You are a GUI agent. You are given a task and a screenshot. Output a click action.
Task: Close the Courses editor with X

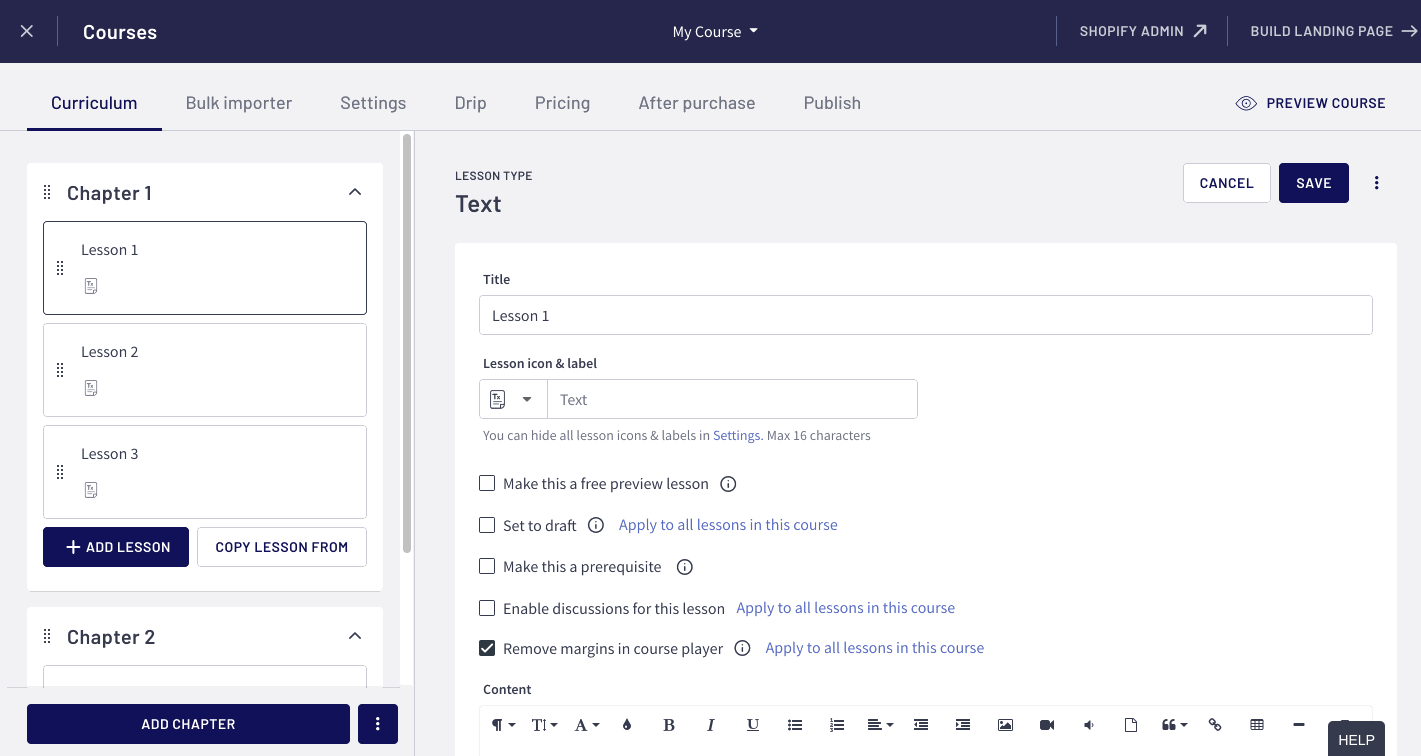coord(27,31)
